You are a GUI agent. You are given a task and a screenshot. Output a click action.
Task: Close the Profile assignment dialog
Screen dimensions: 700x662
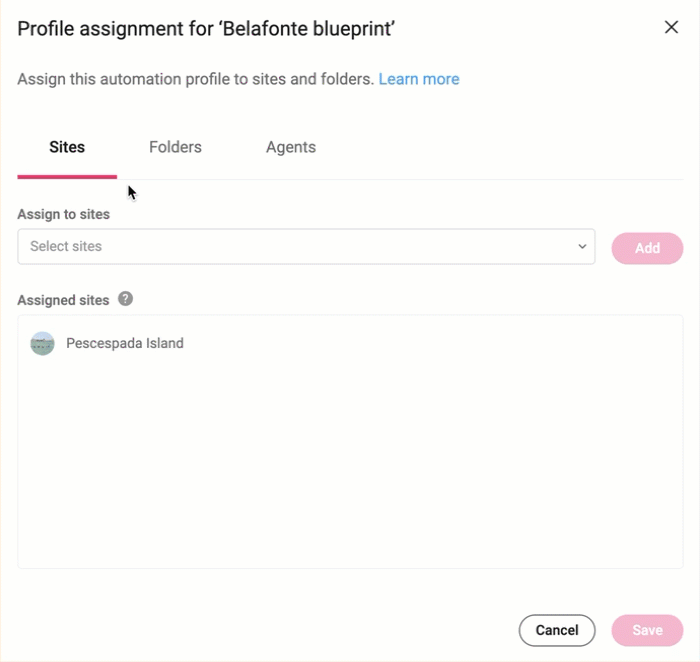tap(671, 27)
